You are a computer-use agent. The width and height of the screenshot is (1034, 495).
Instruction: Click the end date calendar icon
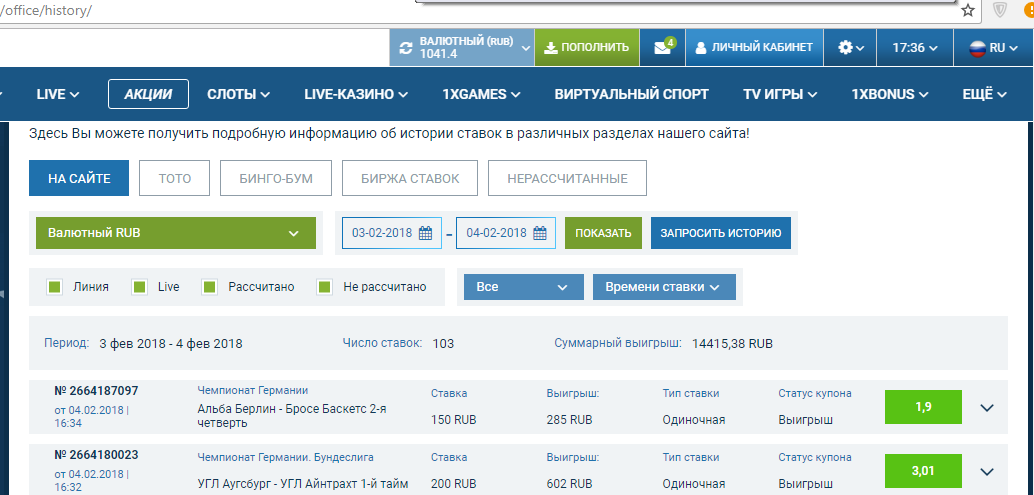pyautogui.click(x=539, y=233)
